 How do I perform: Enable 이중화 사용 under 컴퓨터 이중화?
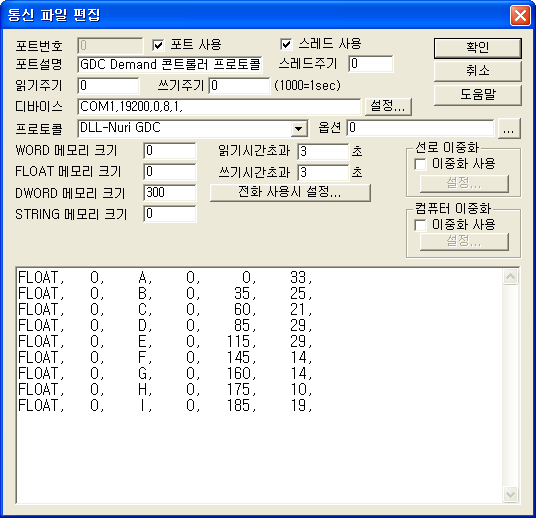point(420,225)
